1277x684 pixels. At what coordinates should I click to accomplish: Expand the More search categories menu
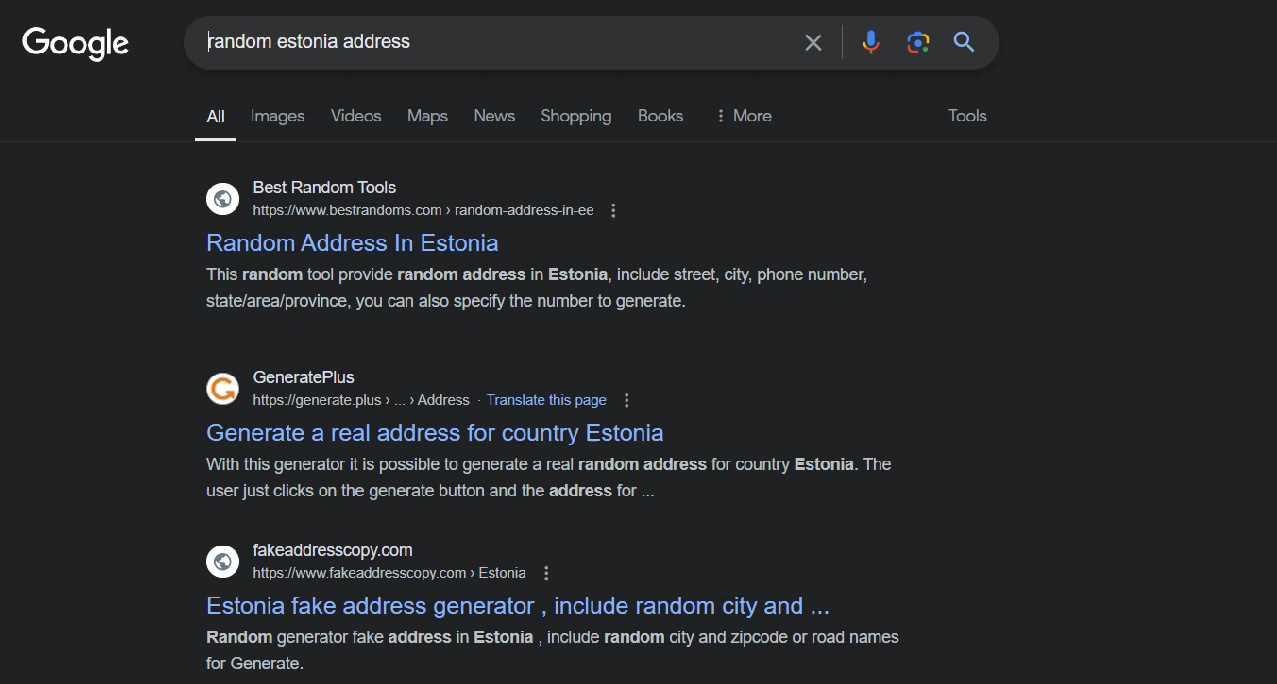click(x=743, y=116)
